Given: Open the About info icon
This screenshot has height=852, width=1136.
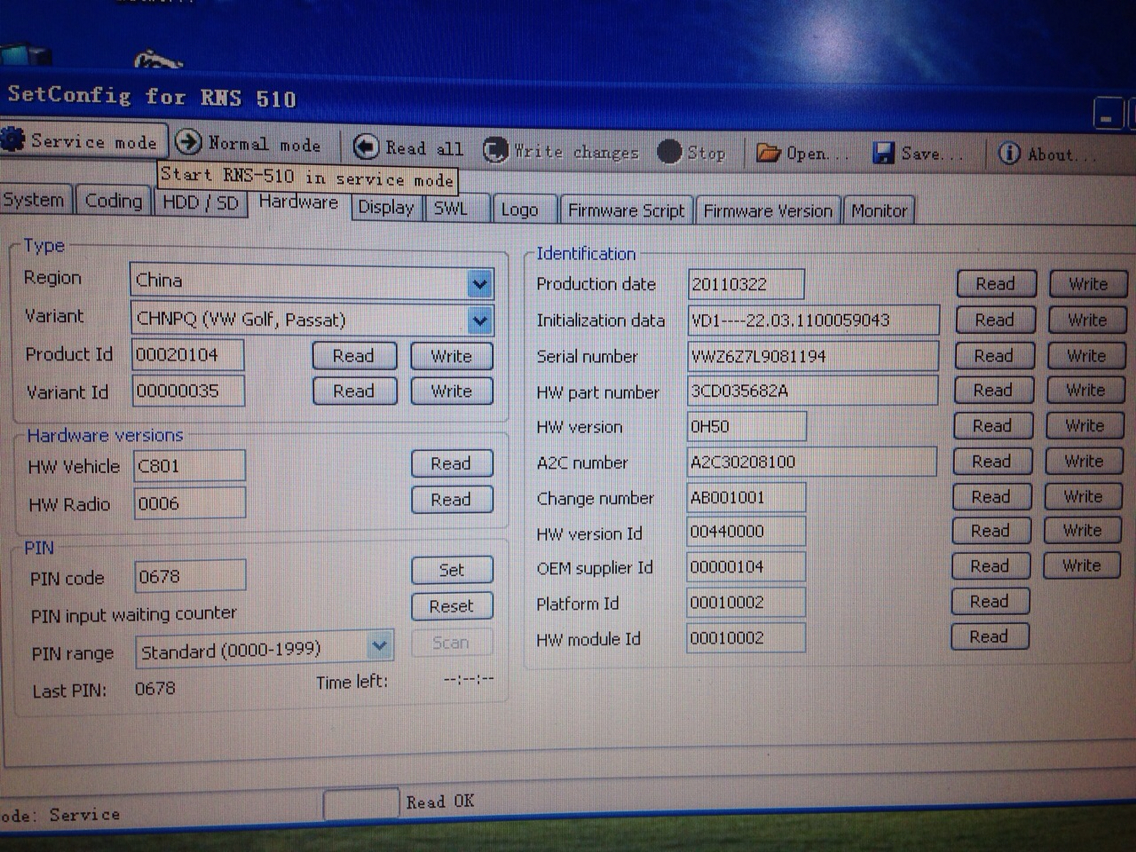Looking at the screenshot, I should 1009,154.
